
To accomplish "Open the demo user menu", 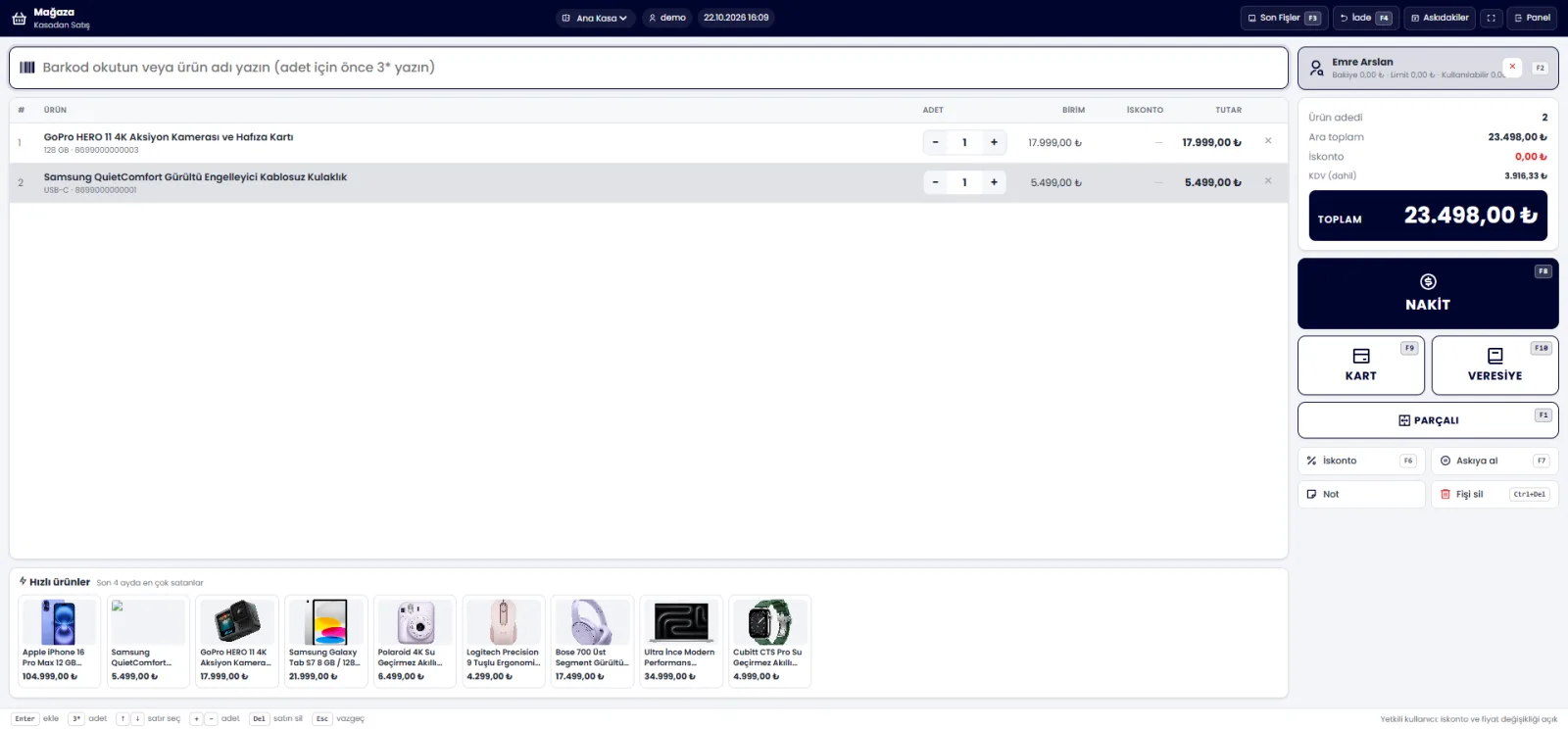I will (667, 18).
